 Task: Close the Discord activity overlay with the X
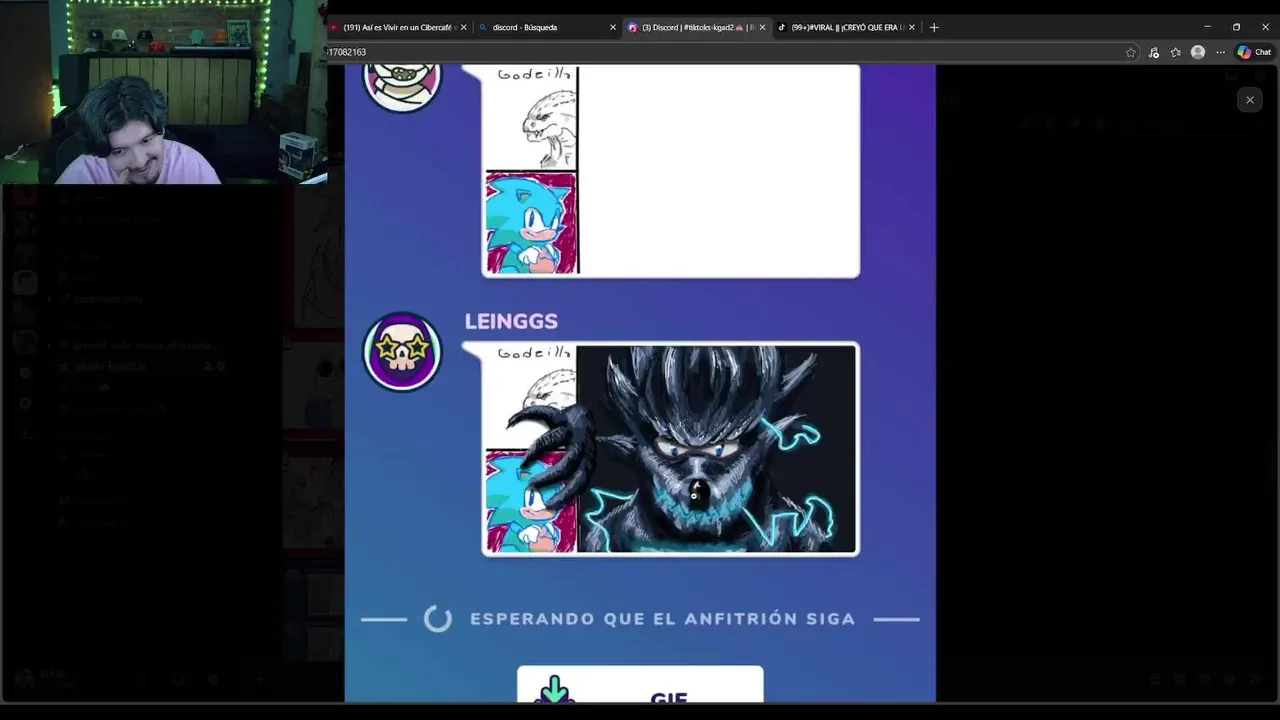pos(1250,100)
